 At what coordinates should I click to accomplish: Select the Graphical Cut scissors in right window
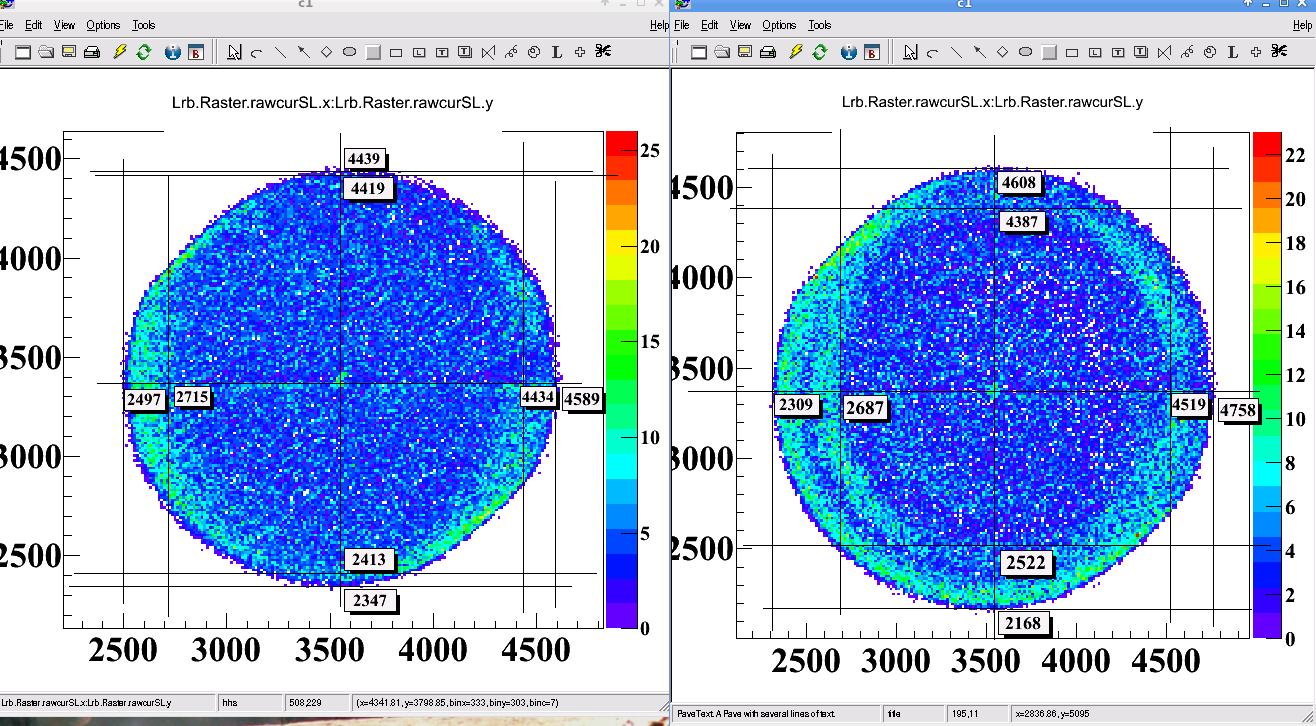pyautogui.click(x=1279, y=52)
